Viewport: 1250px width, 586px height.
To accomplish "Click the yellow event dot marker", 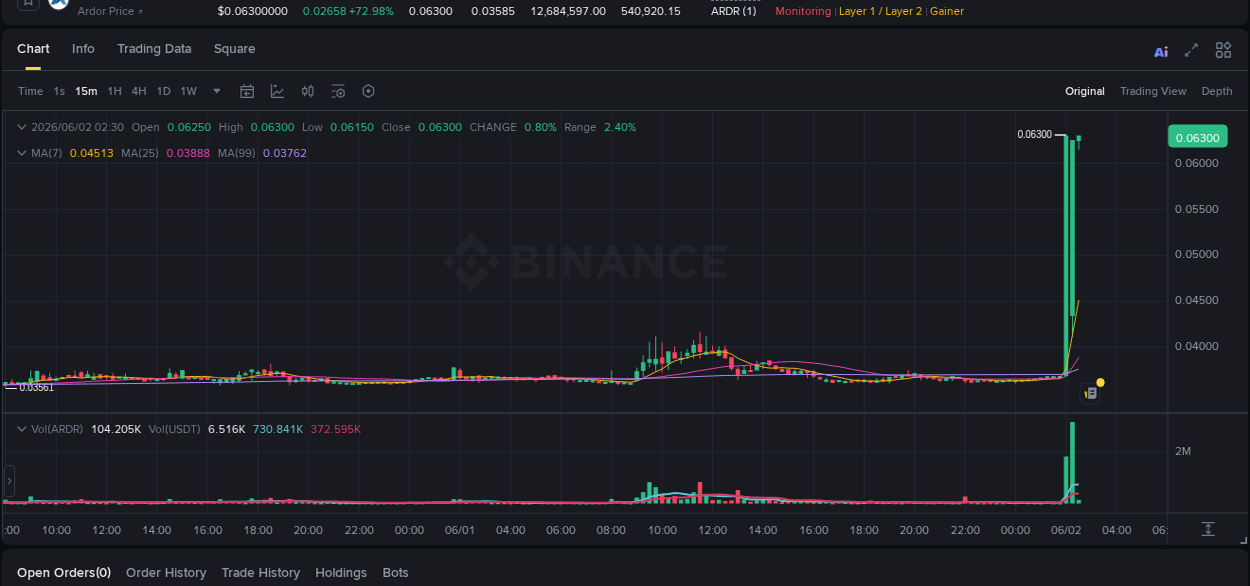I will coord(1100,382).
